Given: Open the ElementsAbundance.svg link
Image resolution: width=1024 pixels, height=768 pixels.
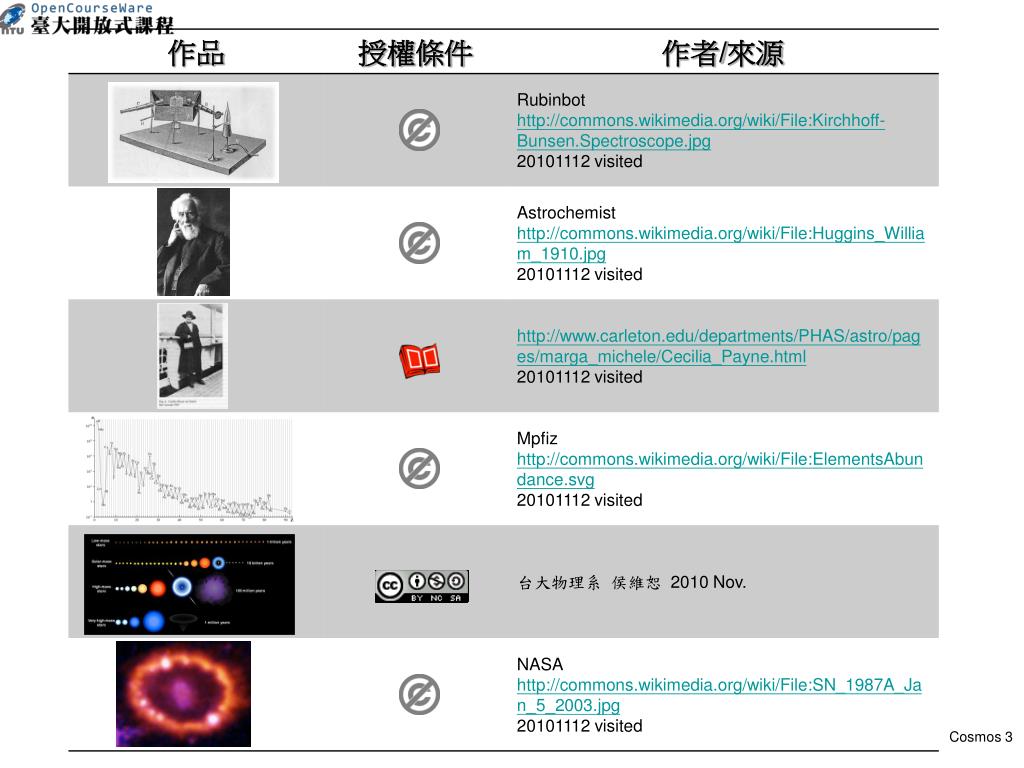Looking at the screenshot, I should click(x=720, y=470).
